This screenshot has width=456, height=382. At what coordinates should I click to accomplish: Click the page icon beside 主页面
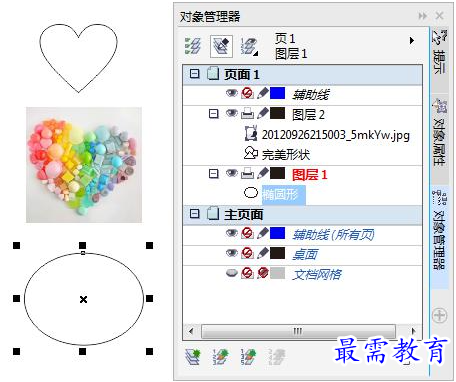click(213, 213)
